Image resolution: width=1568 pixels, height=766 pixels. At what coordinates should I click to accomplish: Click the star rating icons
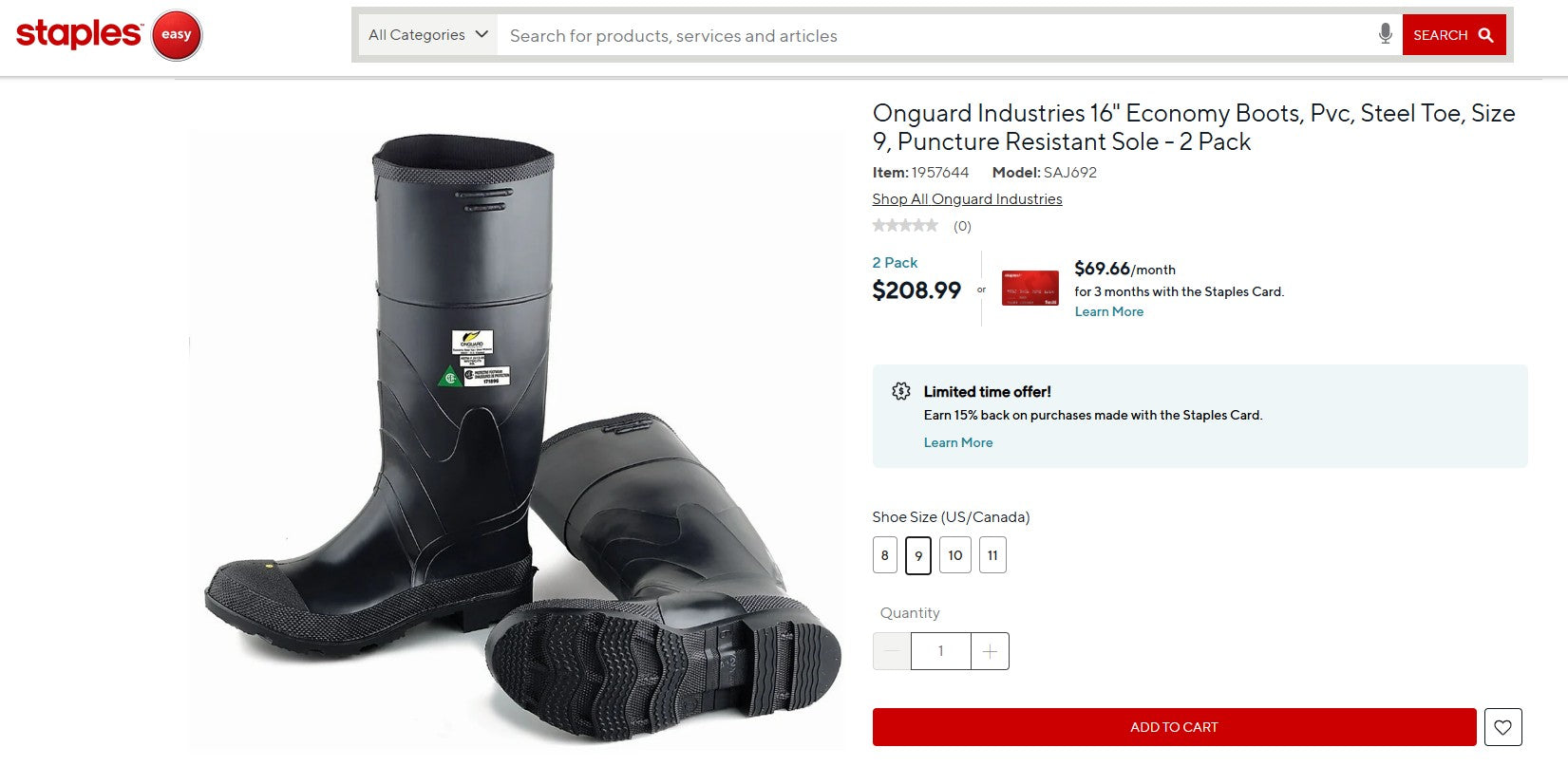click(x=905, y=225)
